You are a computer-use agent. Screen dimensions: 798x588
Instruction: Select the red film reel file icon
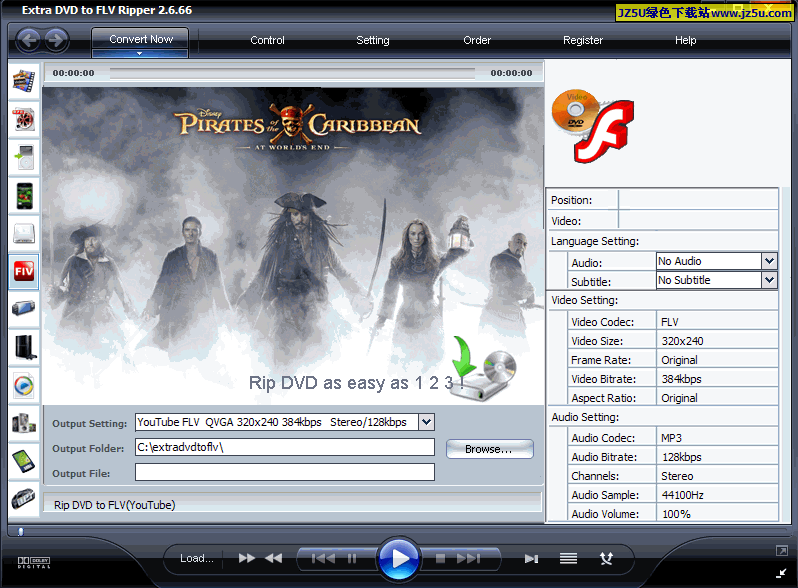[x=23, y=120]
